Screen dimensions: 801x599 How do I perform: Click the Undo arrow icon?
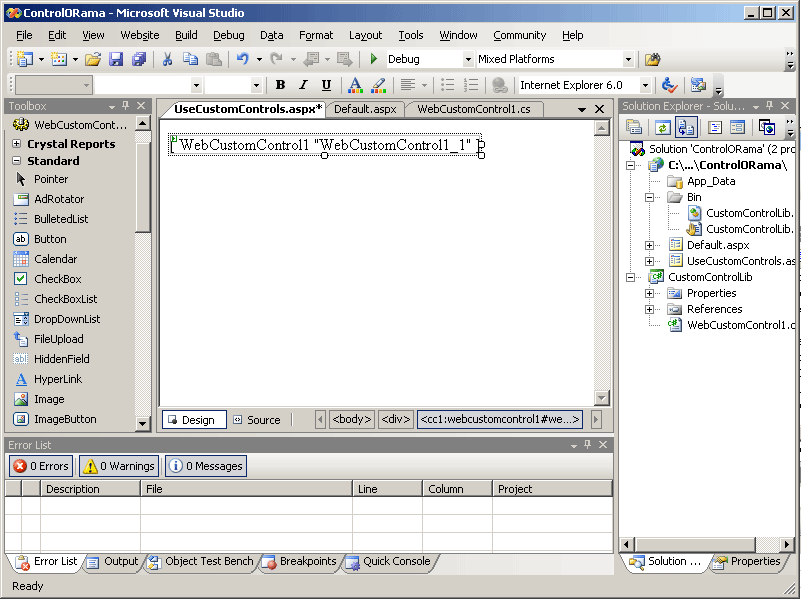point(243,60)
